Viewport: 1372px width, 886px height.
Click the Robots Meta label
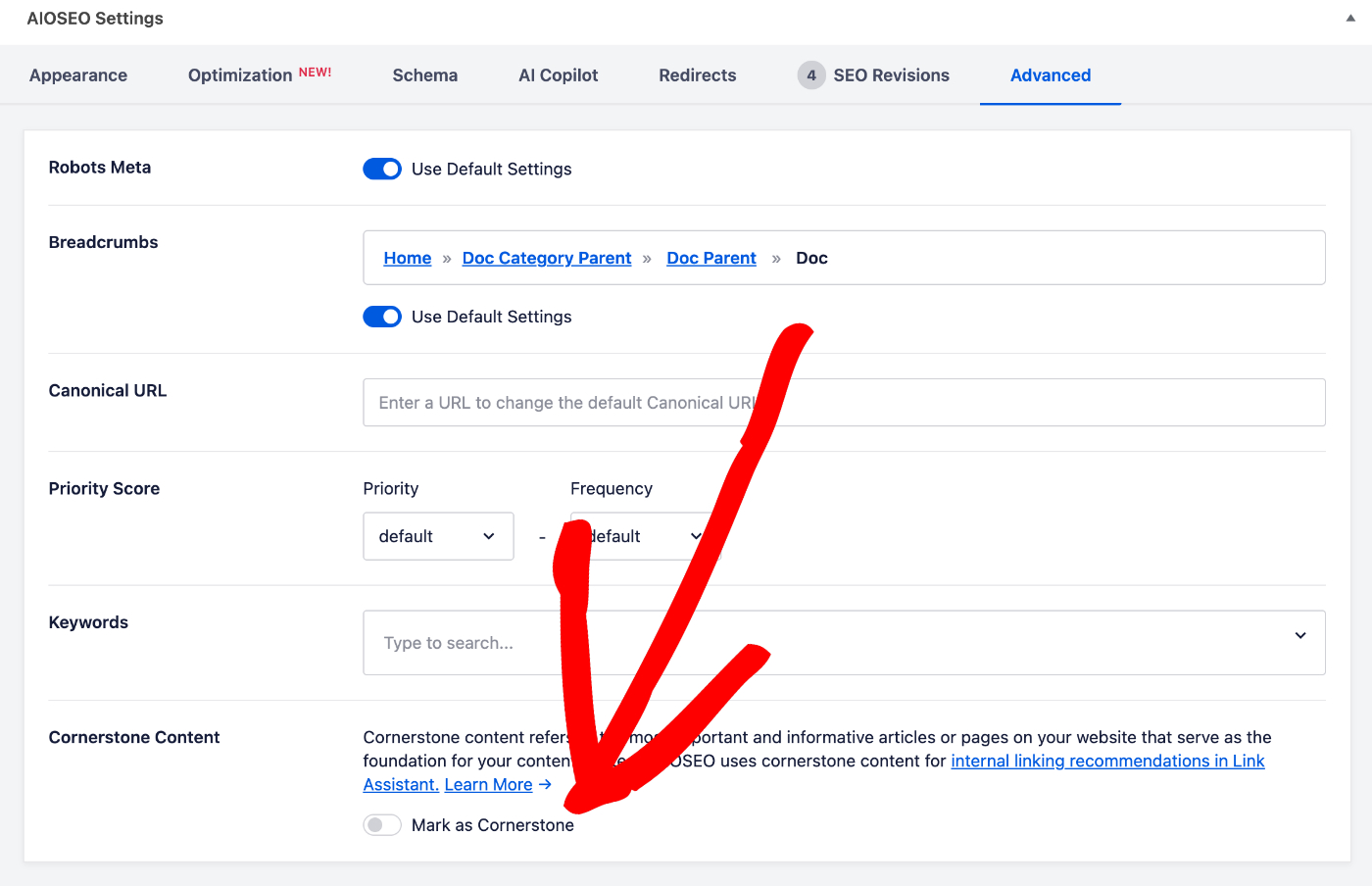(x=100, y=168)
